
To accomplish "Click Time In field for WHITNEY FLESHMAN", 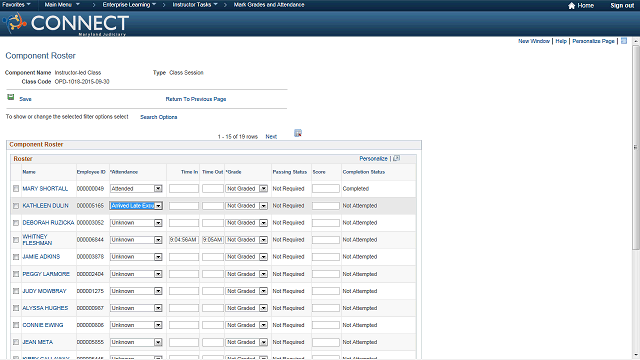I will pyautogui.click(x=184, y=240).
